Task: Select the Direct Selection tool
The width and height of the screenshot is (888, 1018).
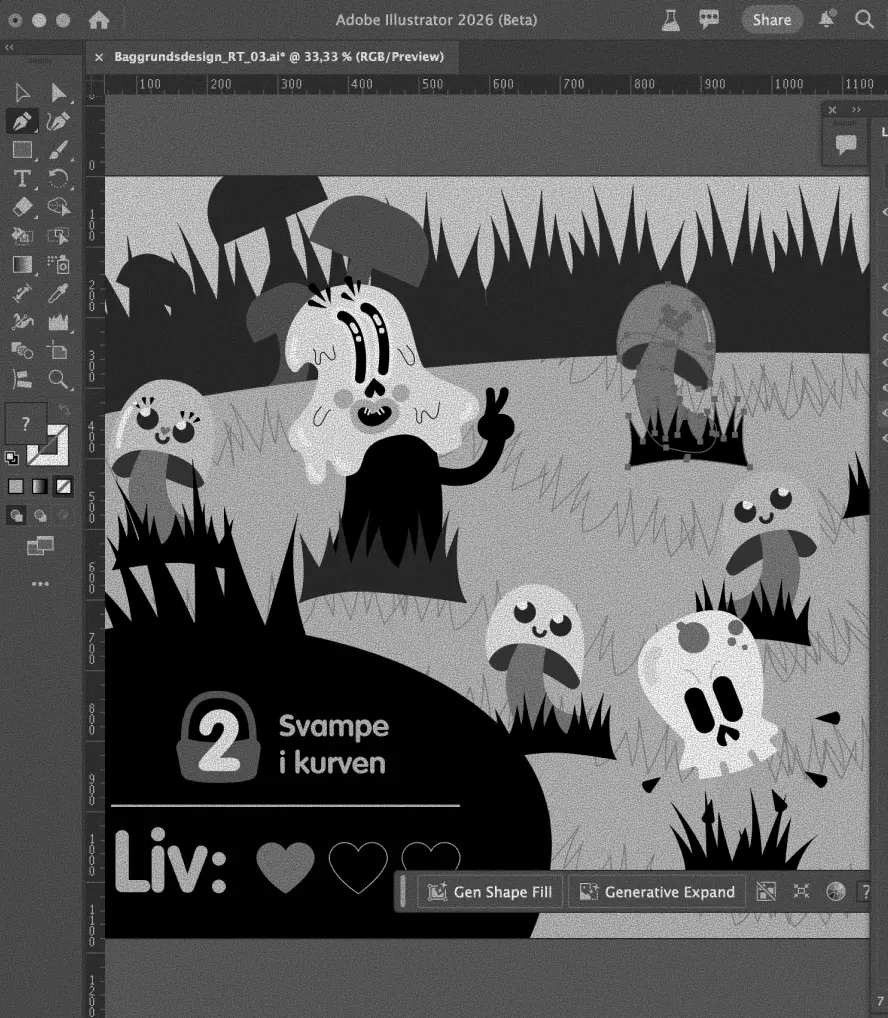Action: click(58, 92)
